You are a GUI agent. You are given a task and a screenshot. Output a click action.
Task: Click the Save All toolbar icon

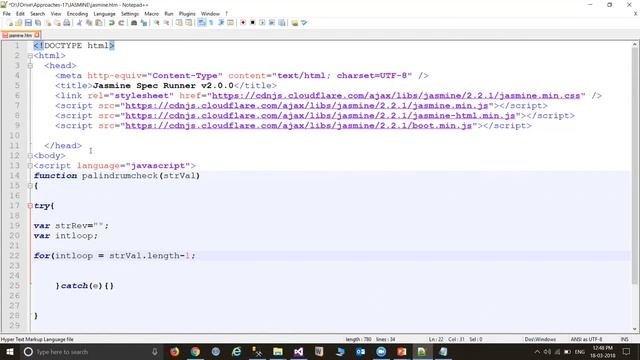click(x=38, y=23)
